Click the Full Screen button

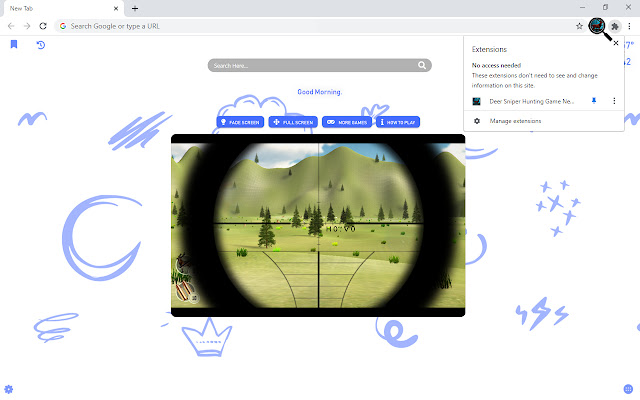tap(293, 122)
